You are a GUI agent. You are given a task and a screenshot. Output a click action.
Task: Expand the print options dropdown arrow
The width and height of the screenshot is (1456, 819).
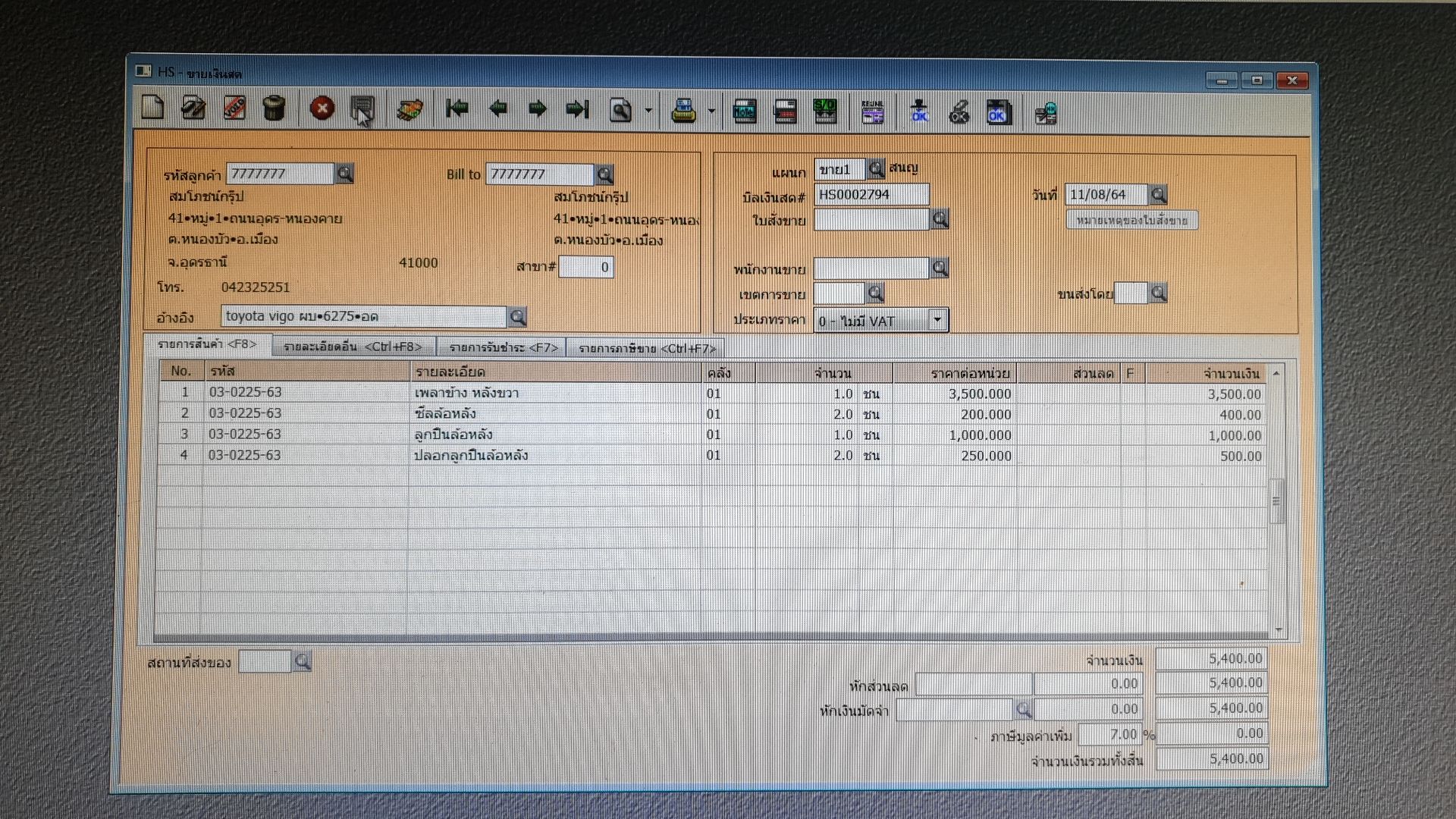(711, 111)
